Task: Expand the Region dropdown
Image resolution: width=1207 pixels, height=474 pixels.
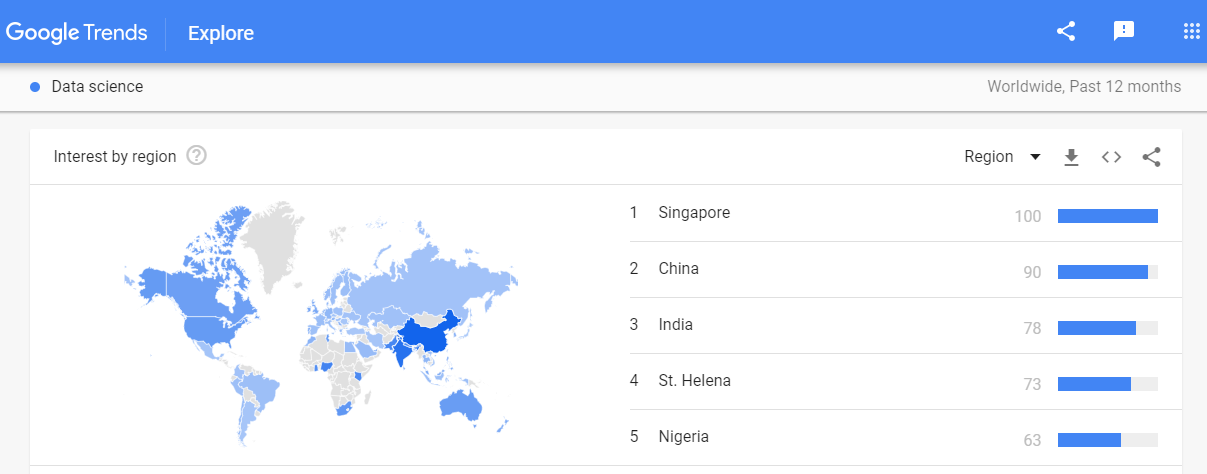Action: (1002, 157)
